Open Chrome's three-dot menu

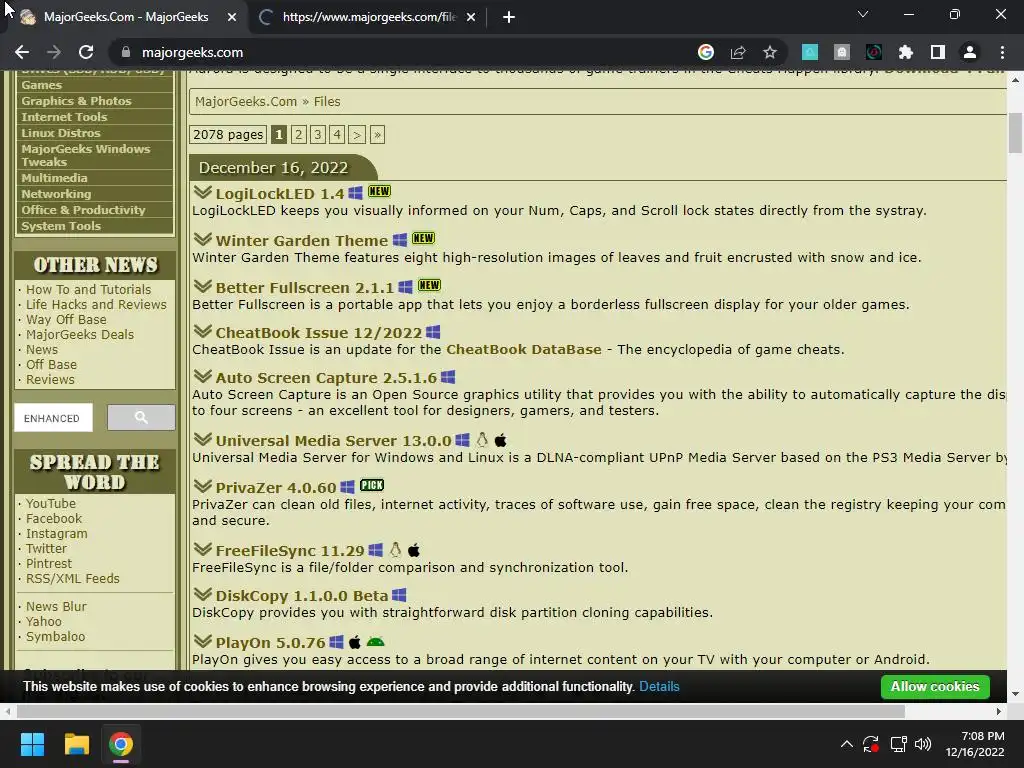(1002, 52)
